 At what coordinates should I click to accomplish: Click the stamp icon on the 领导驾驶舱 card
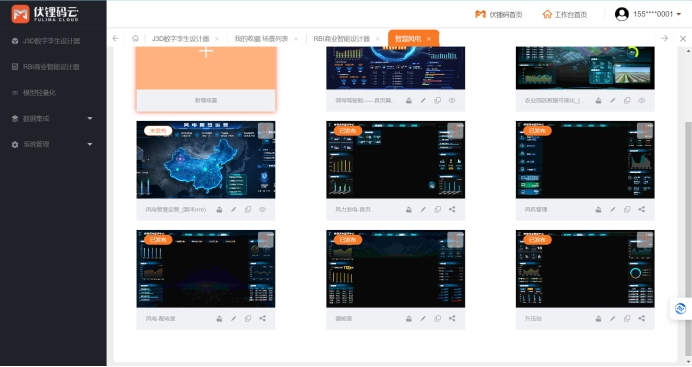coord(409,101)
